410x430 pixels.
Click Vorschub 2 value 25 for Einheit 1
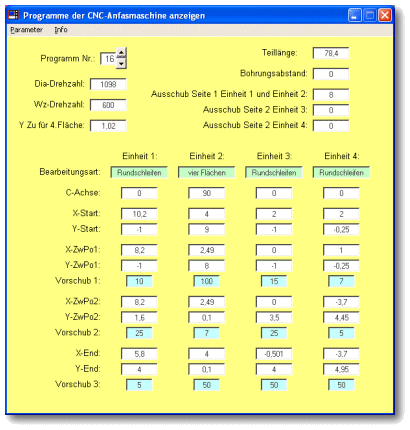point(139,333)
